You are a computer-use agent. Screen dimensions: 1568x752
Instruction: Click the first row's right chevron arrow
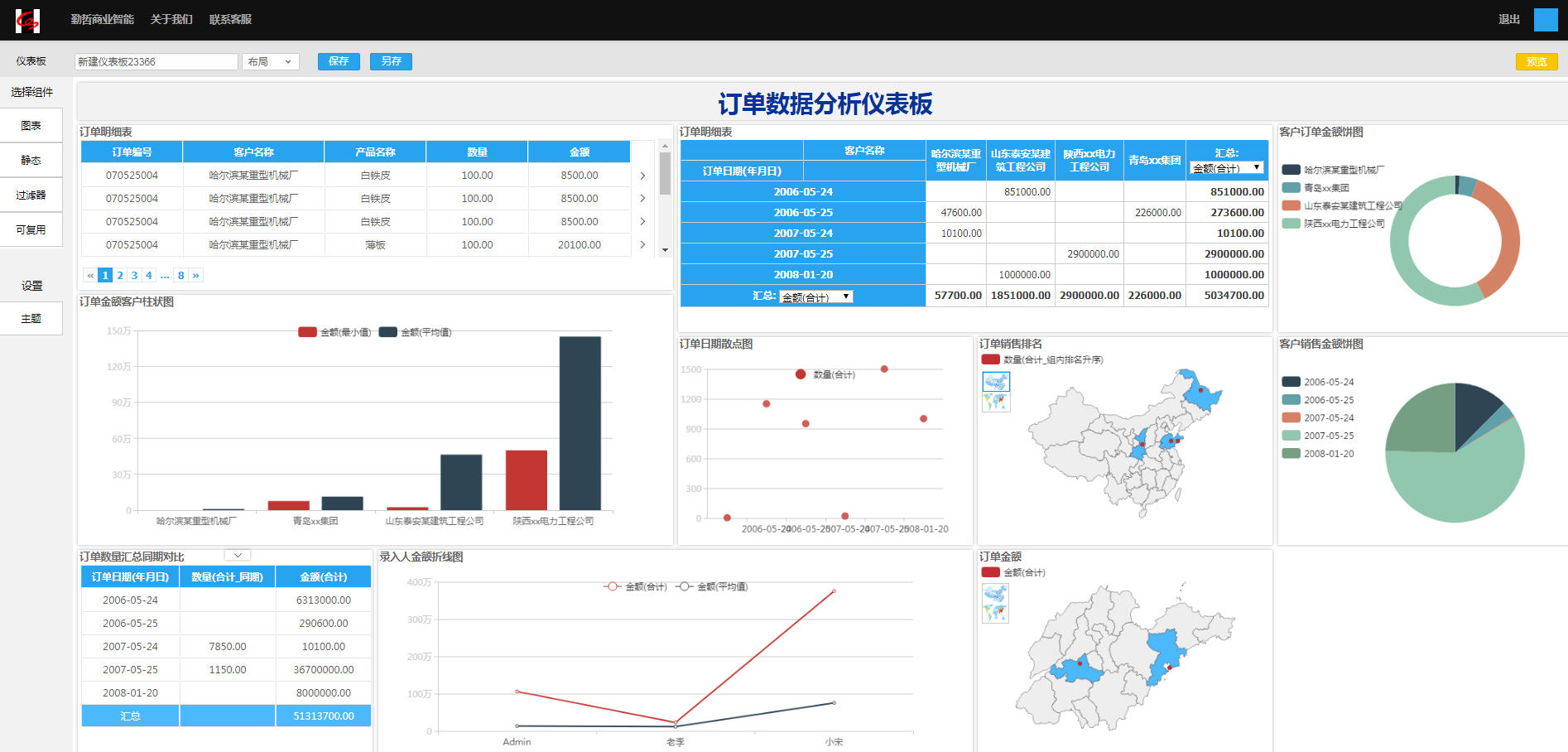click(642, 176)
